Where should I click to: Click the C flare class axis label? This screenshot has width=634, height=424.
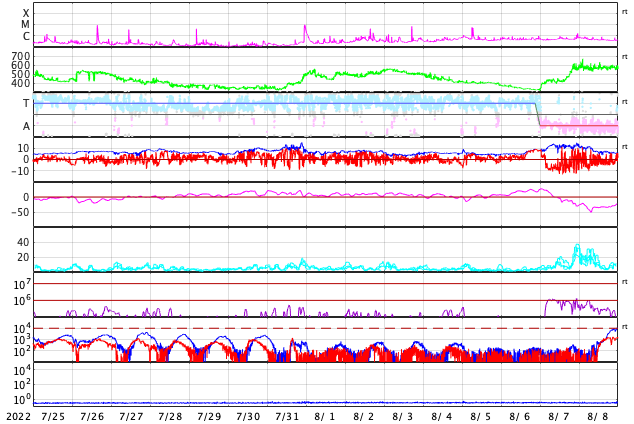click(26, 37)
